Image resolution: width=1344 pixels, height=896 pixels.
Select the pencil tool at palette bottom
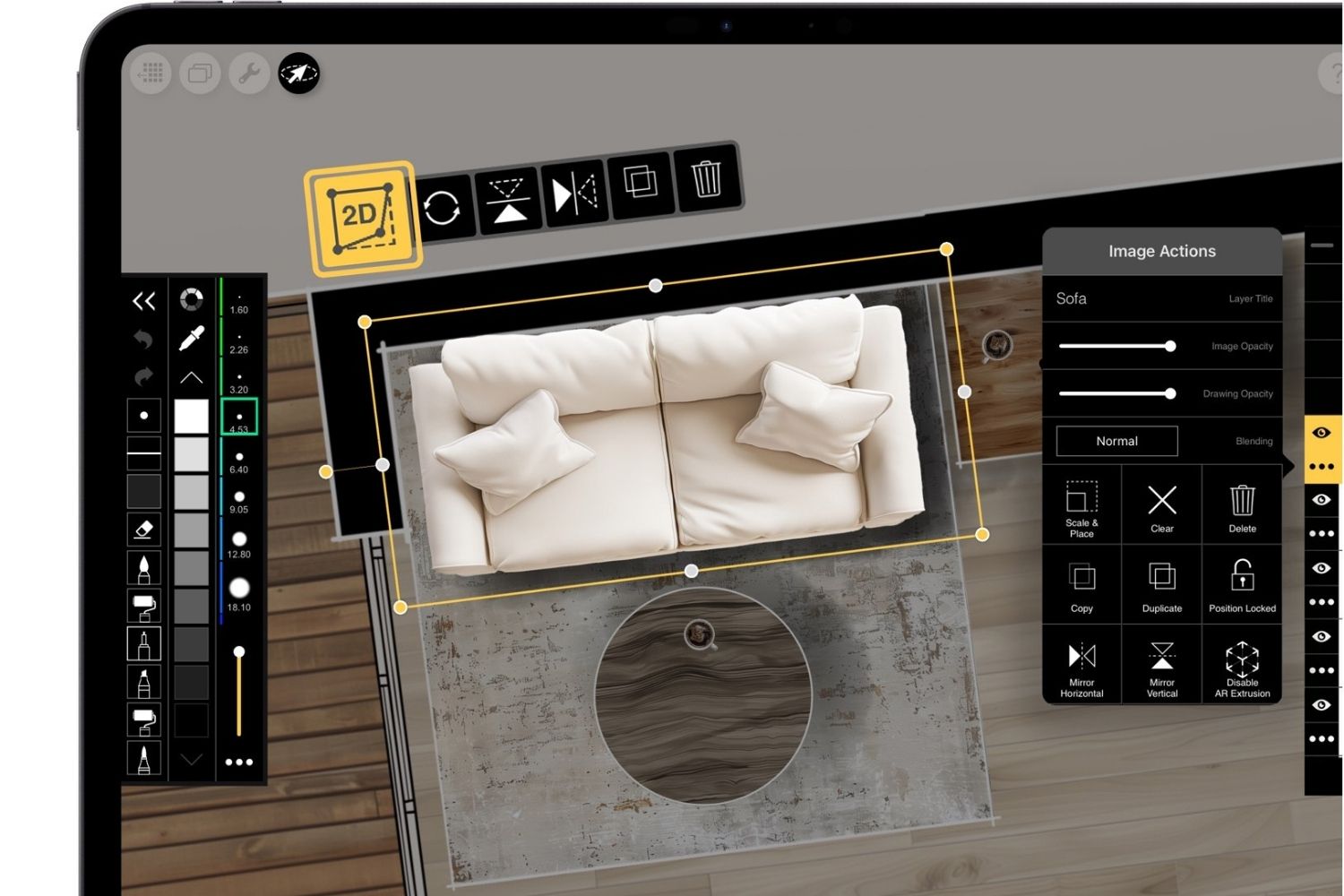[143, 758]
